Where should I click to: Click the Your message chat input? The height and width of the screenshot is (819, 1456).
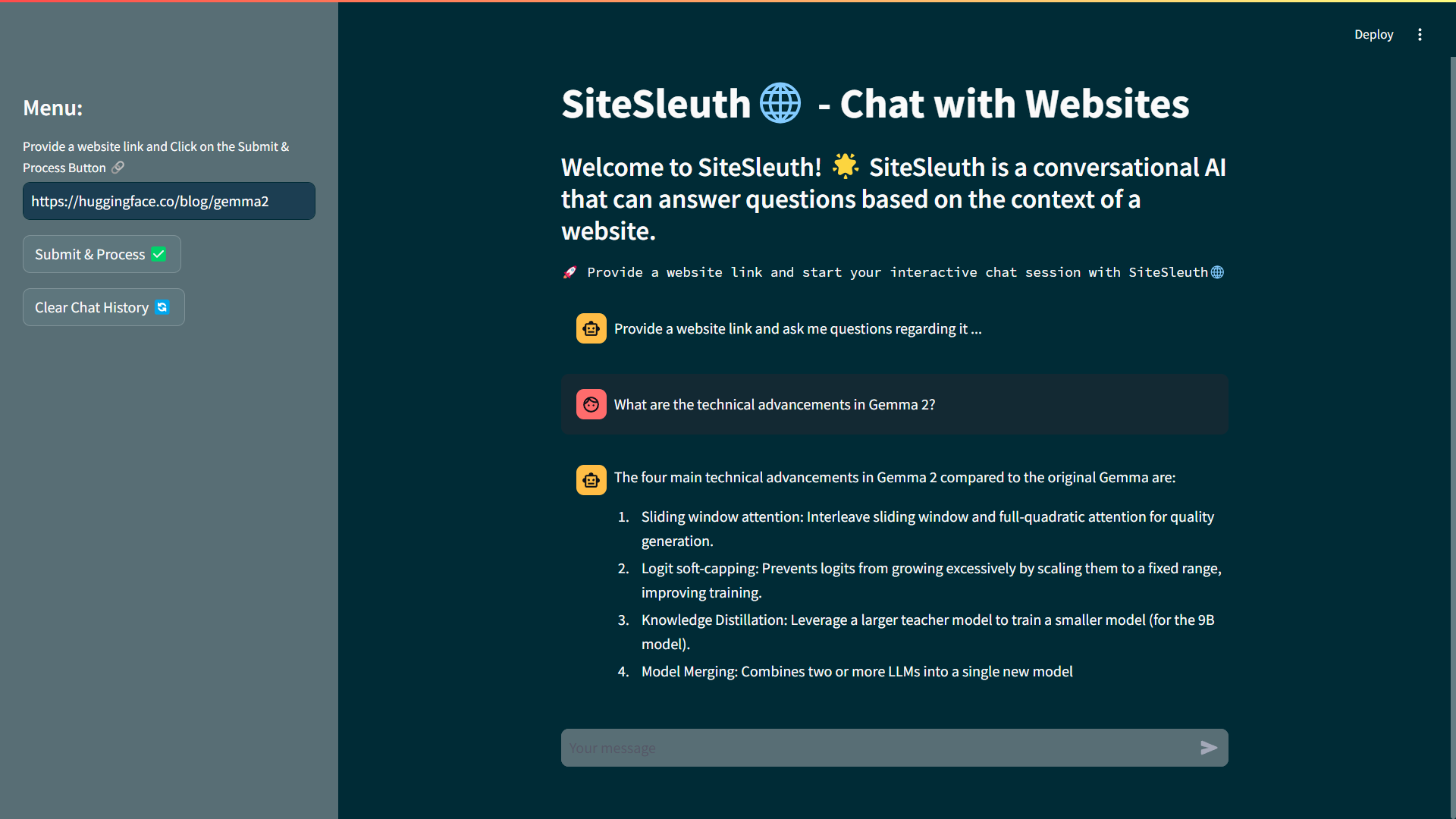(872, 748)
